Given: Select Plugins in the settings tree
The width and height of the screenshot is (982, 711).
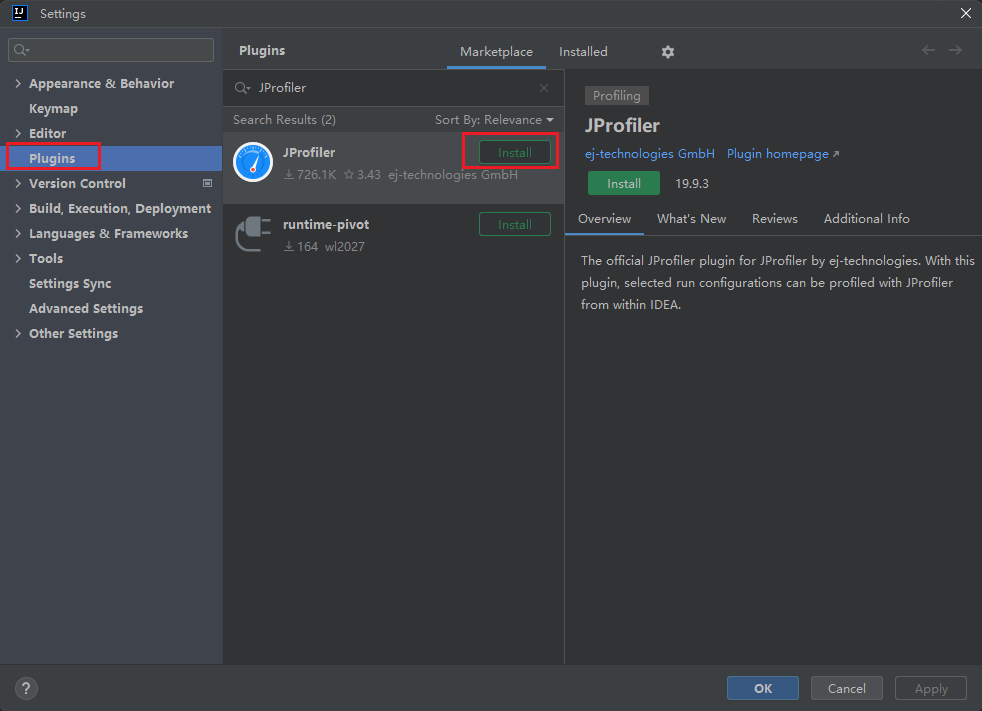Looking at the screenshot, I should click(x=52, y=158).
